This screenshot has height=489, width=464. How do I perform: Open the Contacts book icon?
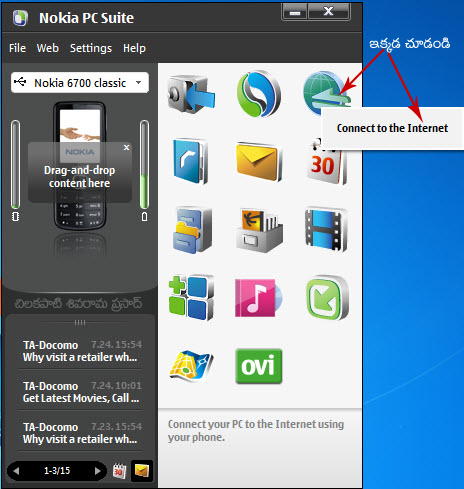tap(190, 162)
